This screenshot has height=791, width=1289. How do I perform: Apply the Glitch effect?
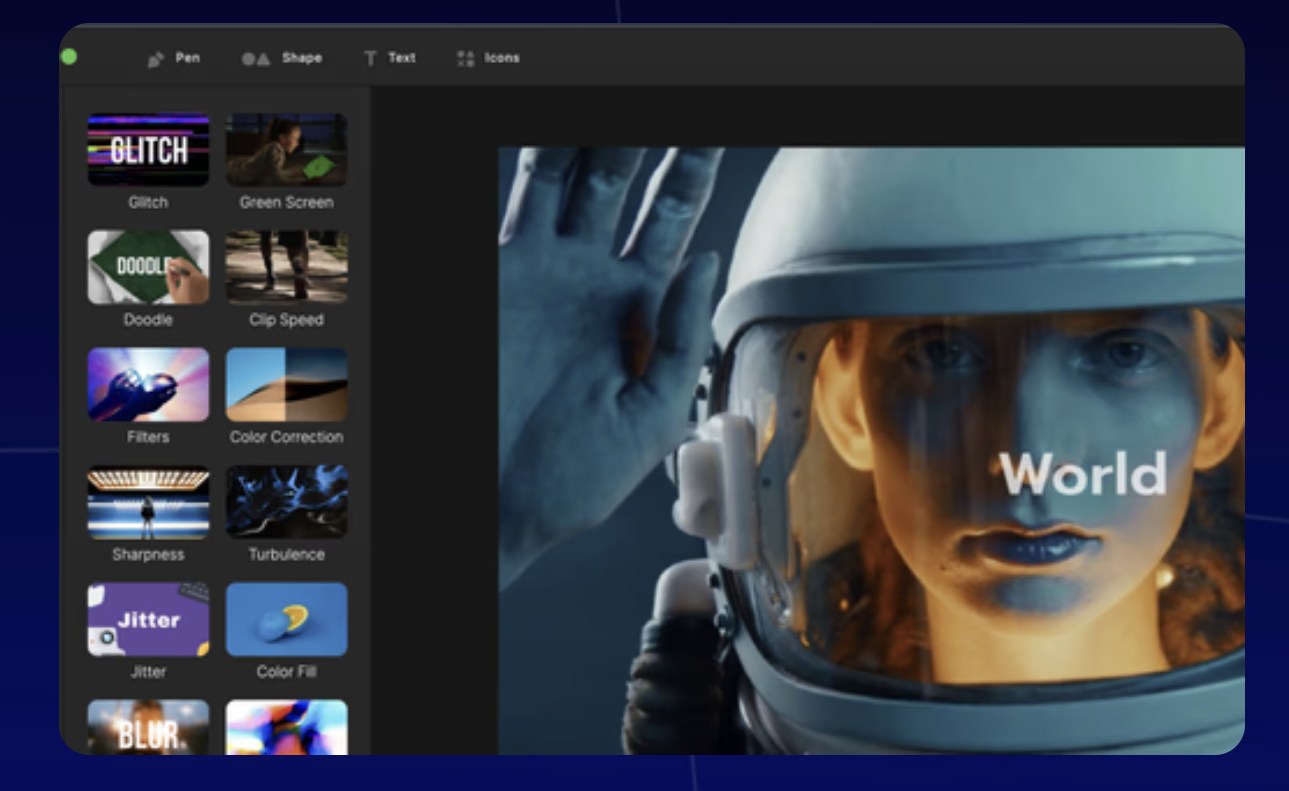point(148,150)
